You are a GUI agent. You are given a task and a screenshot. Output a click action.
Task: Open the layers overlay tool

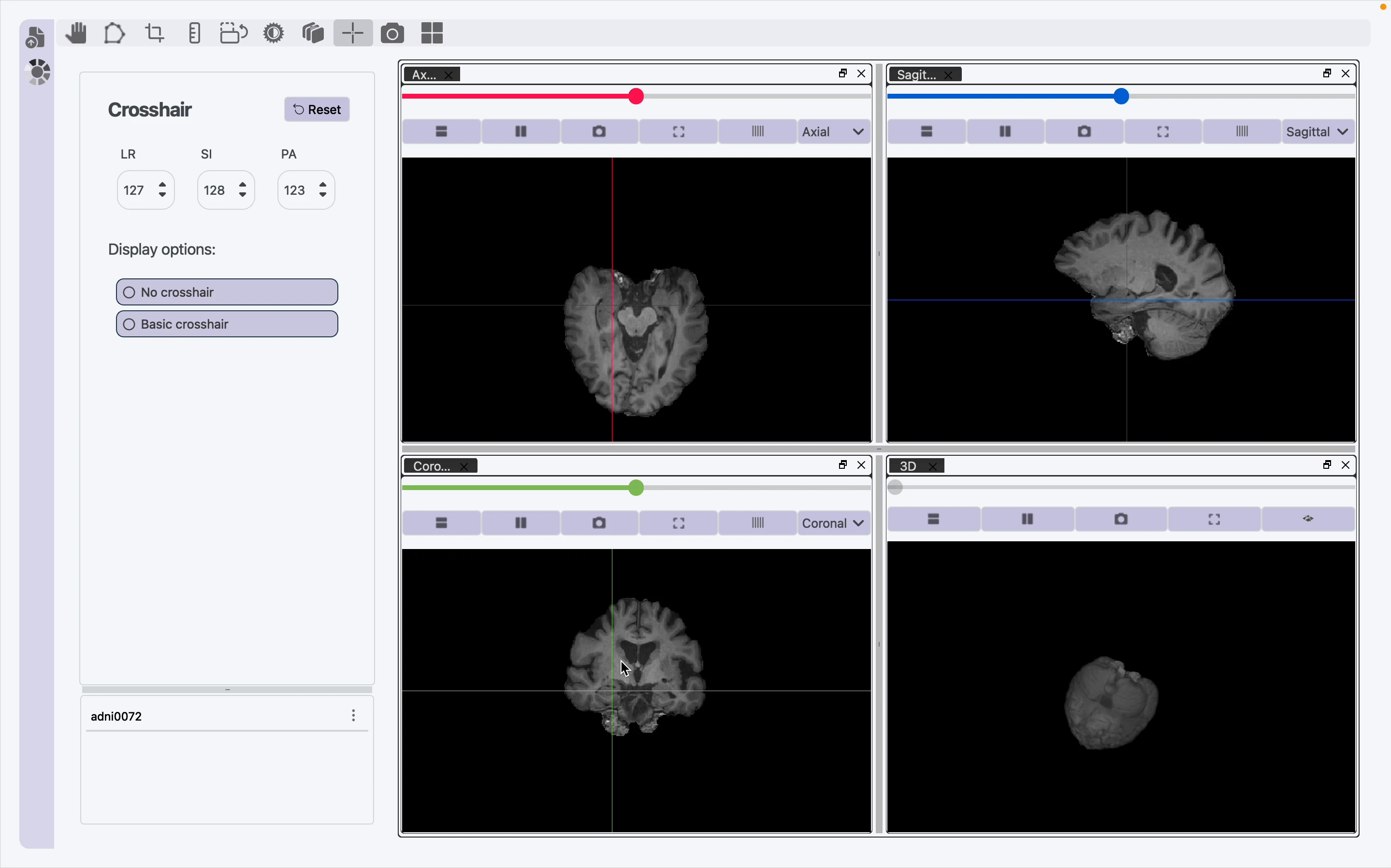coord(313,33)
